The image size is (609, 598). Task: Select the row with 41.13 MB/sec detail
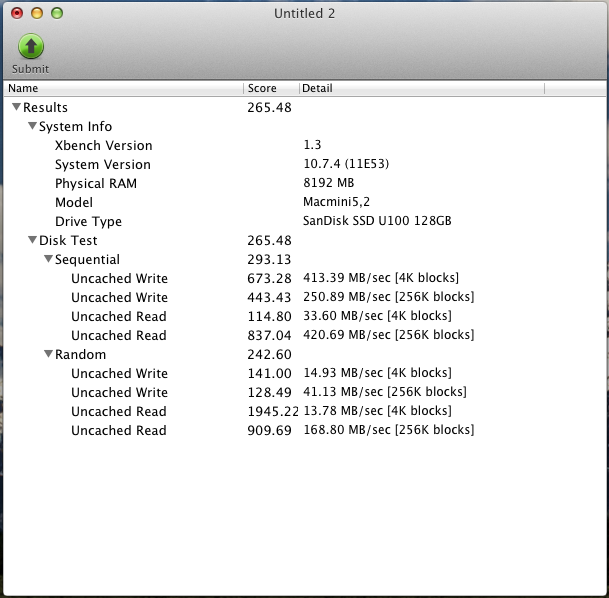pyautogui.click(x=304, y=392)
